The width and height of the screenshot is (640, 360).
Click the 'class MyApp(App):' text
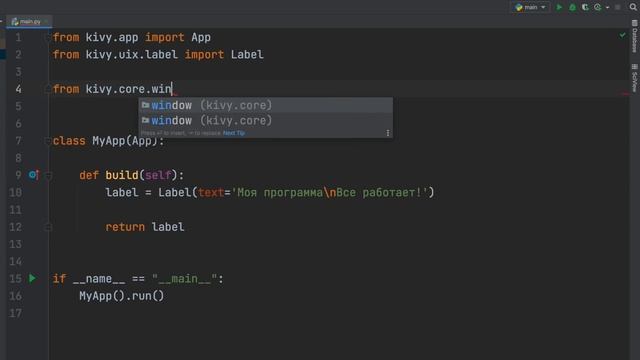click(109, 141)
